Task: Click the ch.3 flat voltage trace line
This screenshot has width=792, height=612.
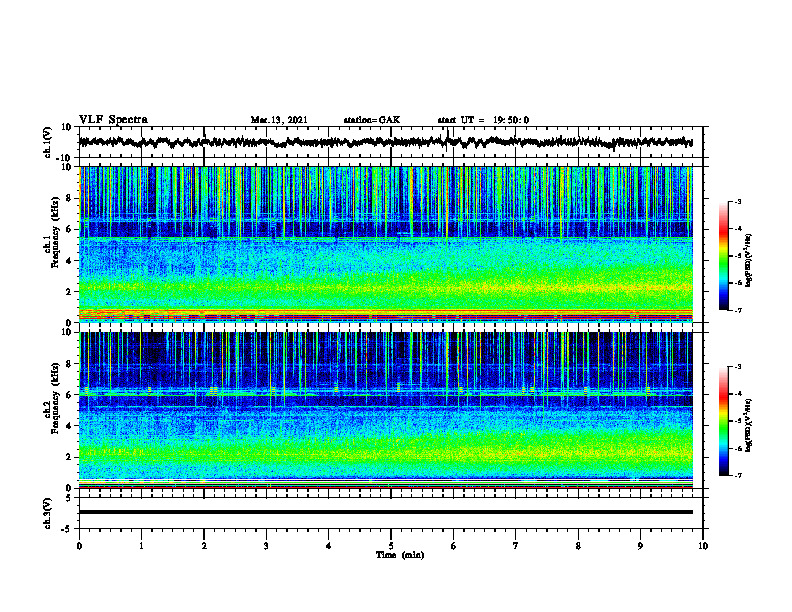Action: pos(386,512)
